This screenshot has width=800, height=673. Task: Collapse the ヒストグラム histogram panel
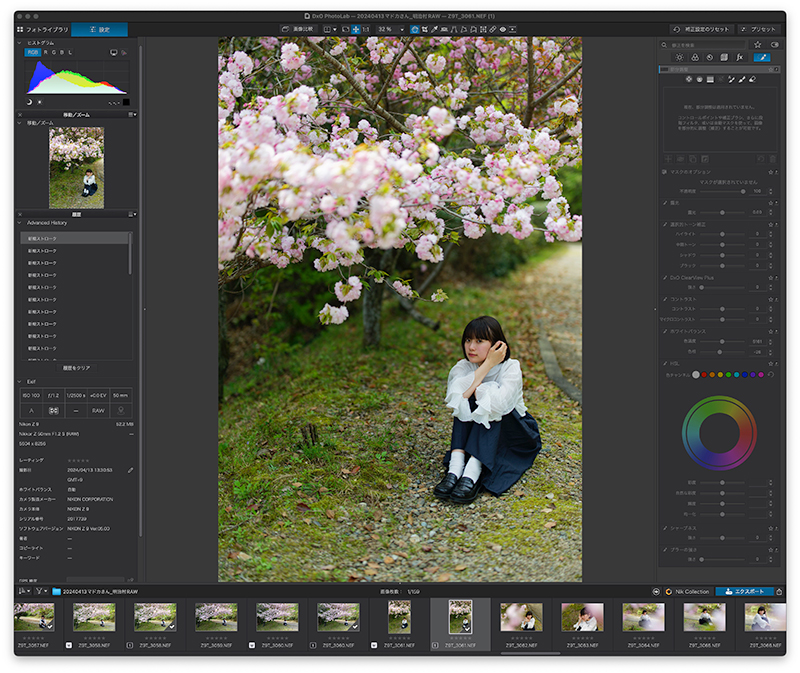tap(19, 43)
